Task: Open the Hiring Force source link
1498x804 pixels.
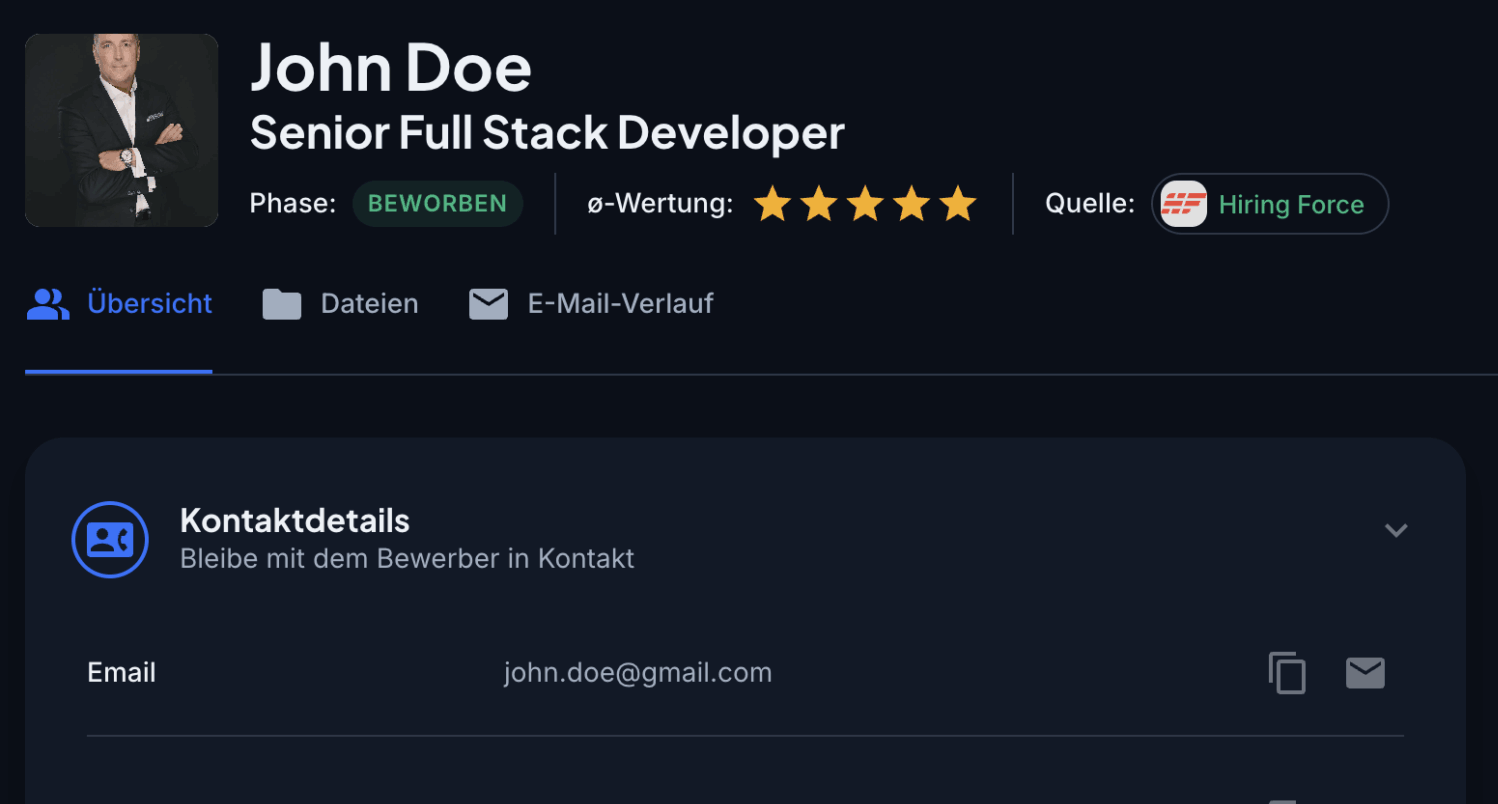Action: (x=1291, y=205)
